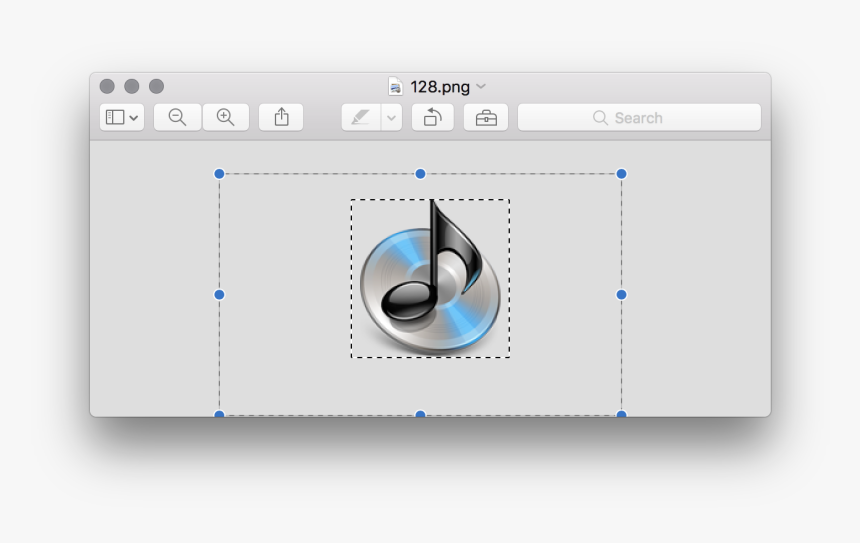The image size is (860, 543).
Task: Click into the Search field
Action: point(640,117)
